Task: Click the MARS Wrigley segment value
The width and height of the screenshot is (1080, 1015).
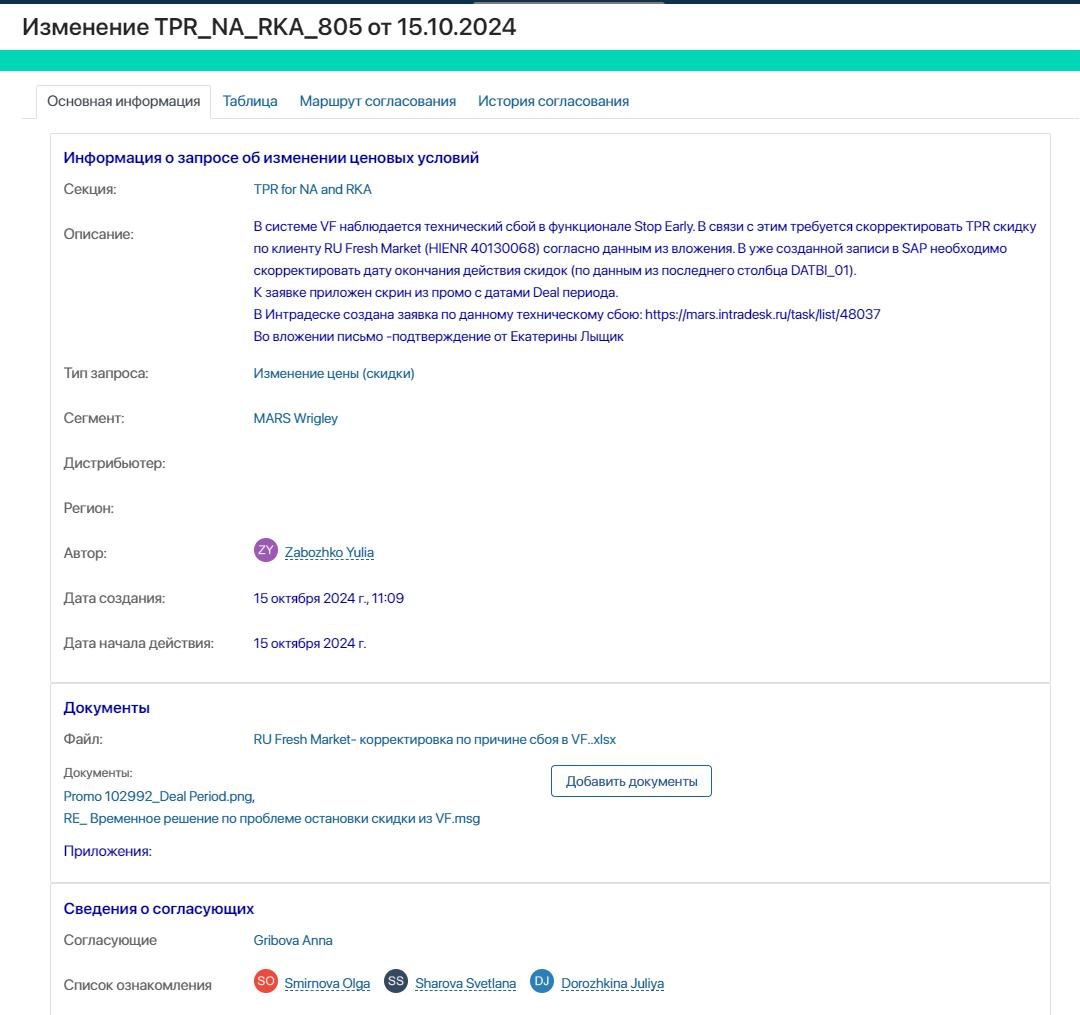Action: [x=295, y=419]
